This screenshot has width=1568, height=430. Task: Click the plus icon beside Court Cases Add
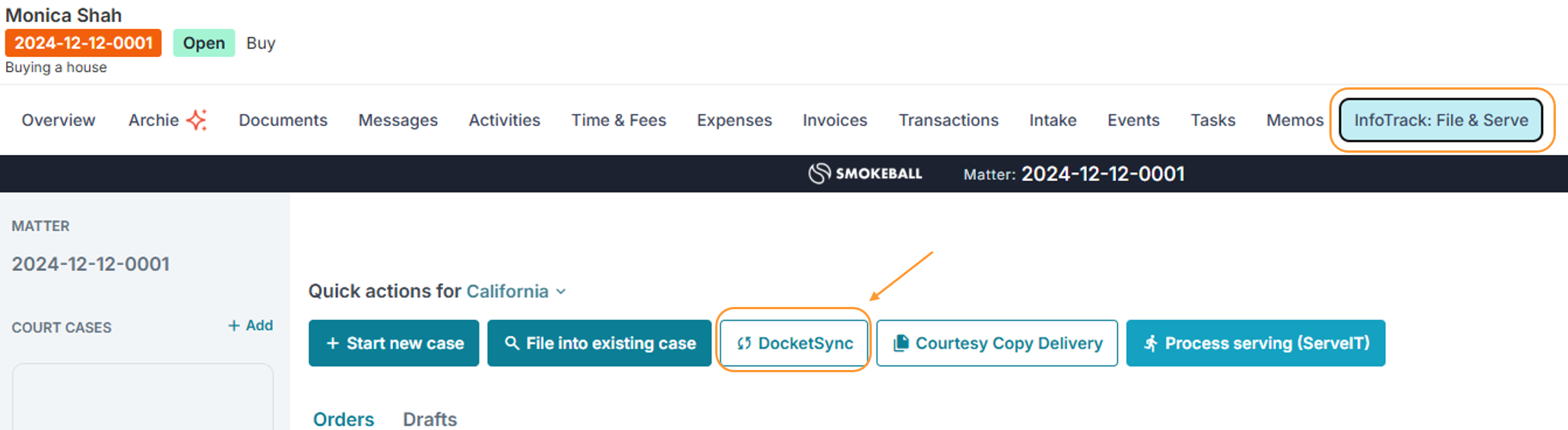(x=234, y=326)
